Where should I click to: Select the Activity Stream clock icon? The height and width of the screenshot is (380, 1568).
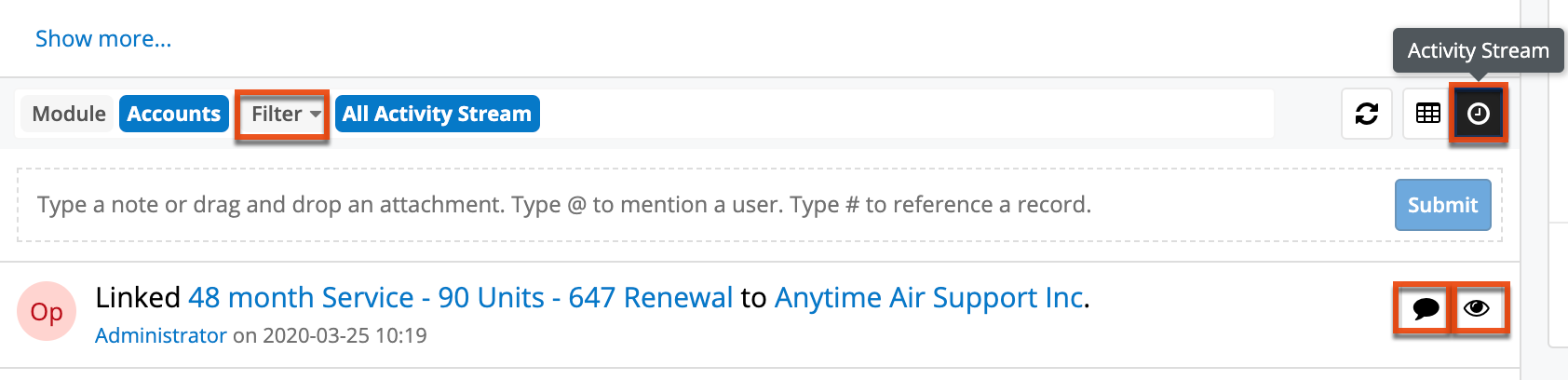[x=1478, y=114]
